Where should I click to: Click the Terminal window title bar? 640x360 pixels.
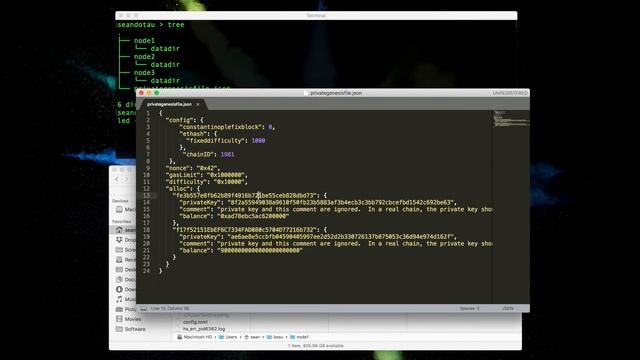coord(316,16)
